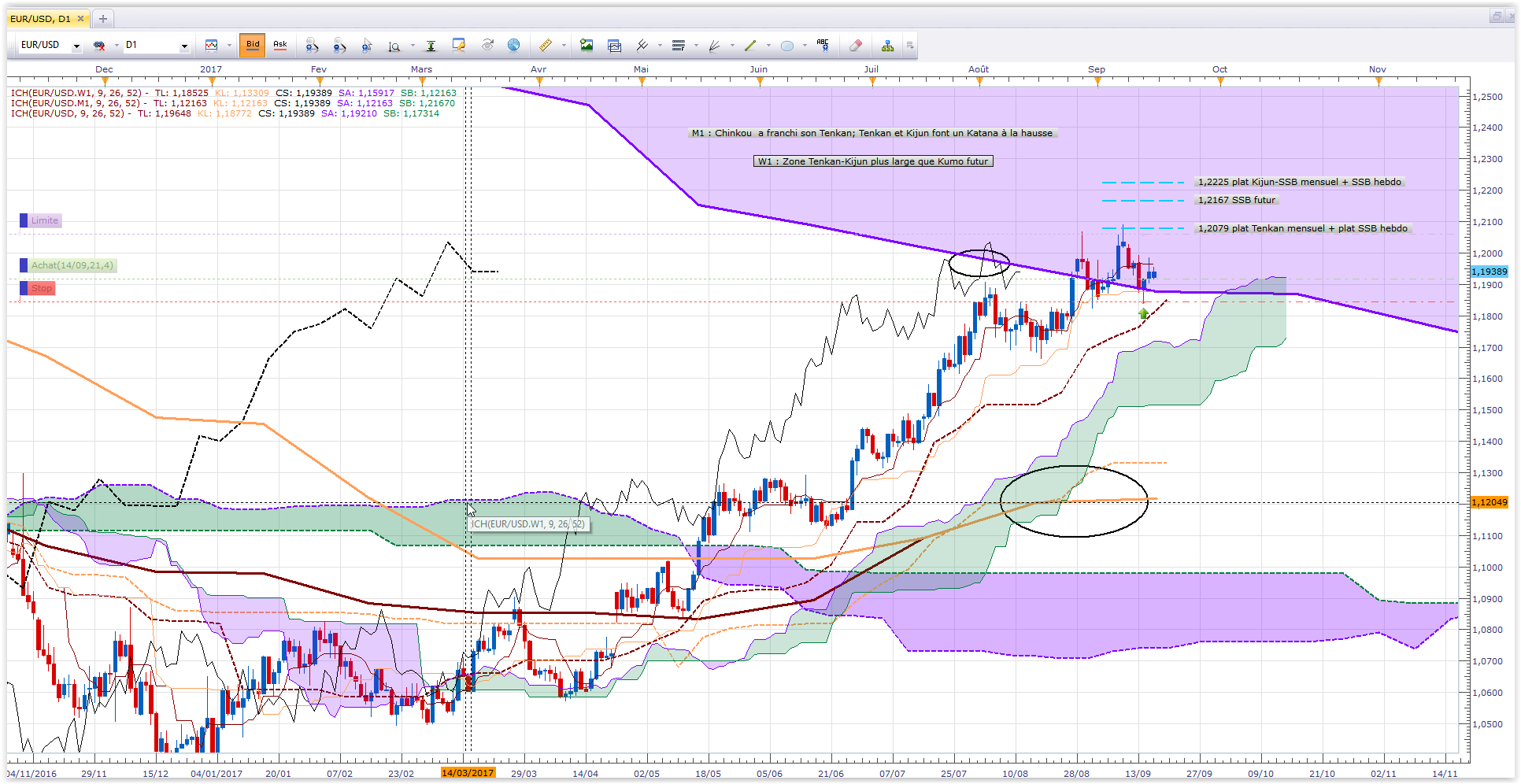
Task: Click the green buy arrow on chart
Action: pos(1144,313)
